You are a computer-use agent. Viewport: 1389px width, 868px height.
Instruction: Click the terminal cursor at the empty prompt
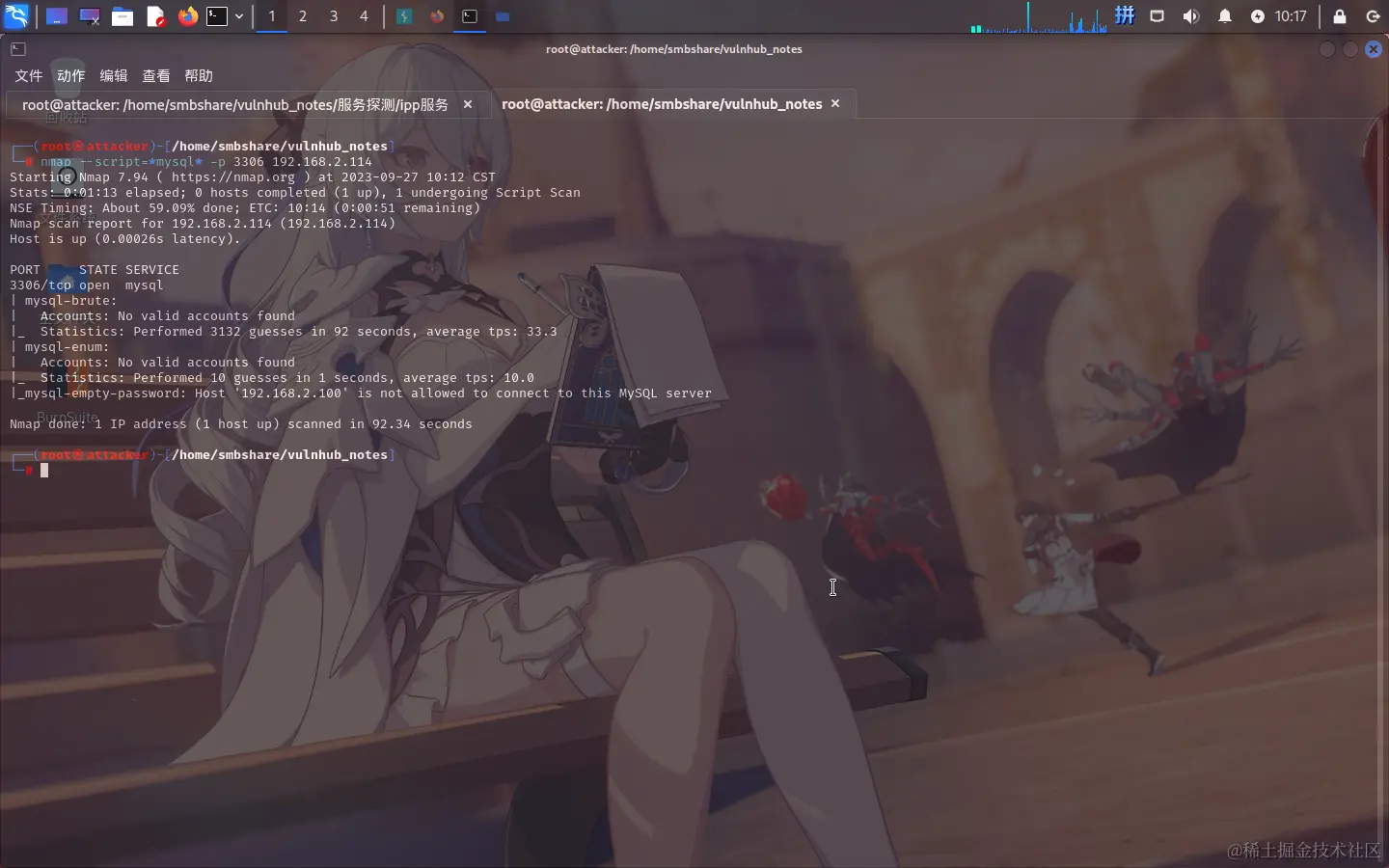pyautogui.click(x=44, y=471)
